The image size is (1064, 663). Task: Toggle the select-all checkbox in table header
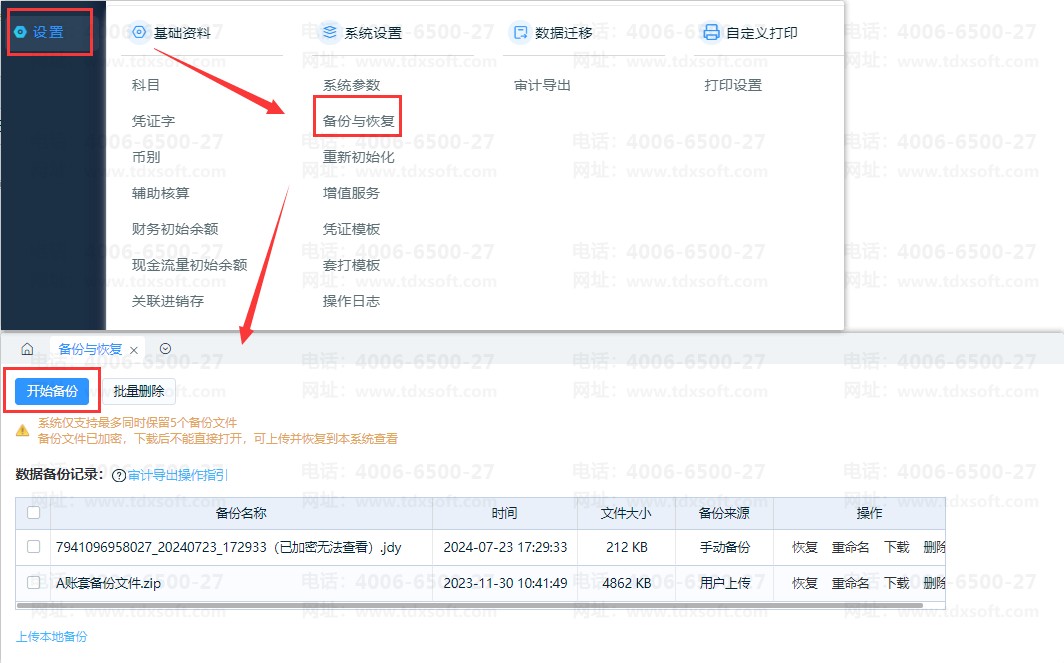(x=34, y=513)
